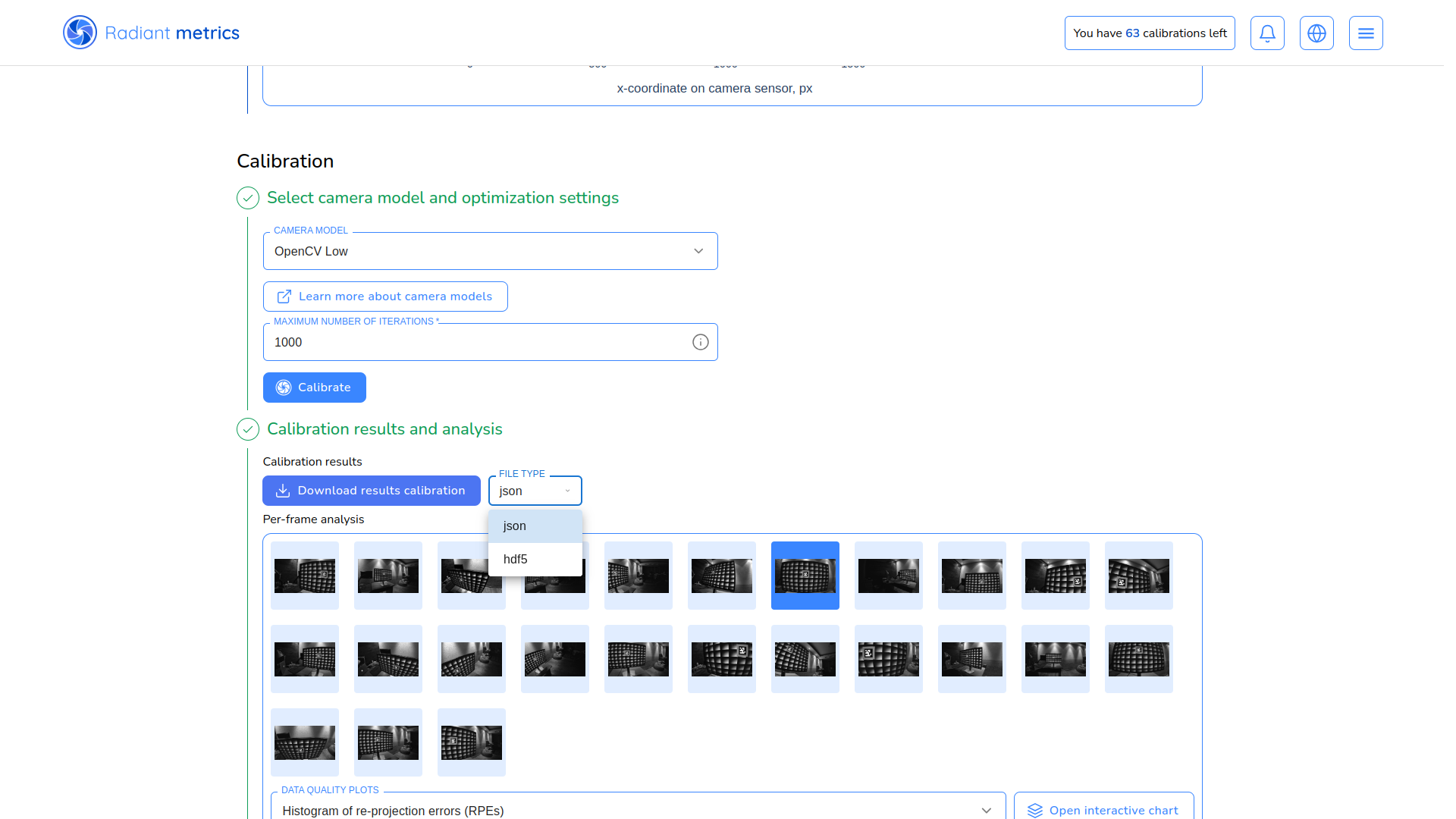Viewport: 1456px width, 819px height.
Task: Select first frame thumbnail in top row
Action: (x=304, y=576)
